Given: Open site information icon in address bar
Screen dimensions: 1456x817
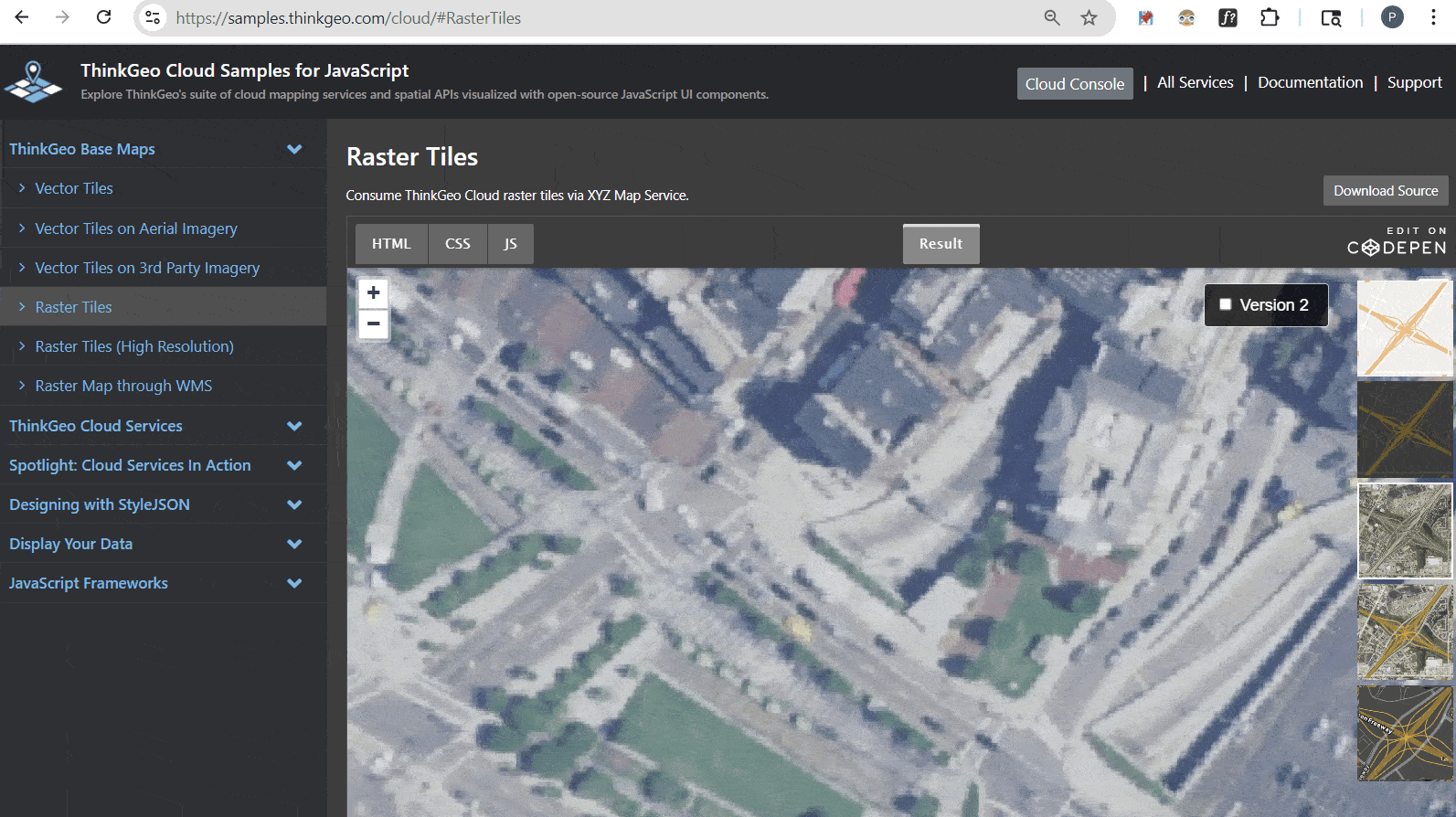Looking at the screenshot, I should pyautogui.click(x=153, y=17).
